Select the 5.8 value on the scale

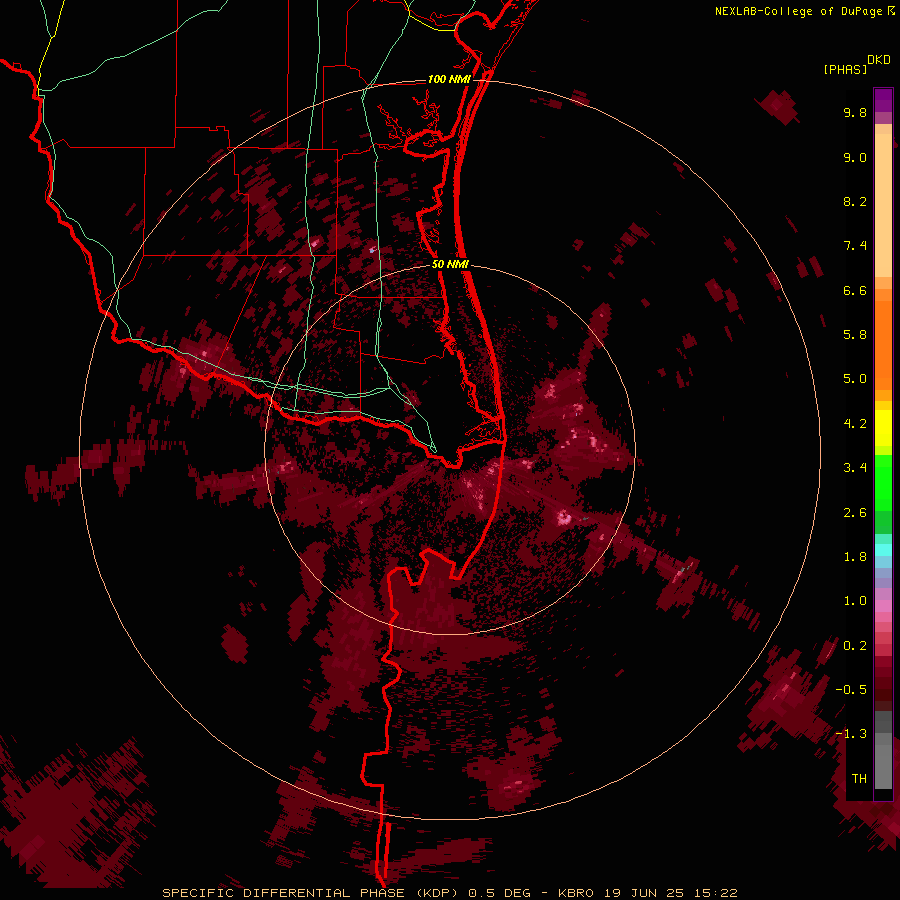[x=855, y=335]
